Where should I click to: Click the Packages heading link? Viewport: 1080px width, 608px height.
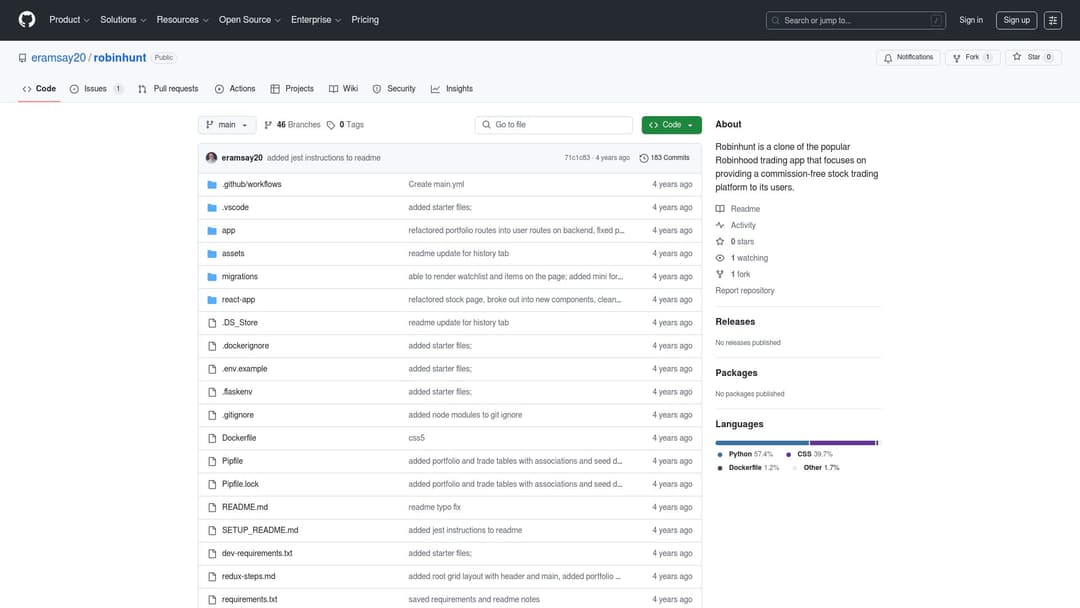[x=736, y=373]
